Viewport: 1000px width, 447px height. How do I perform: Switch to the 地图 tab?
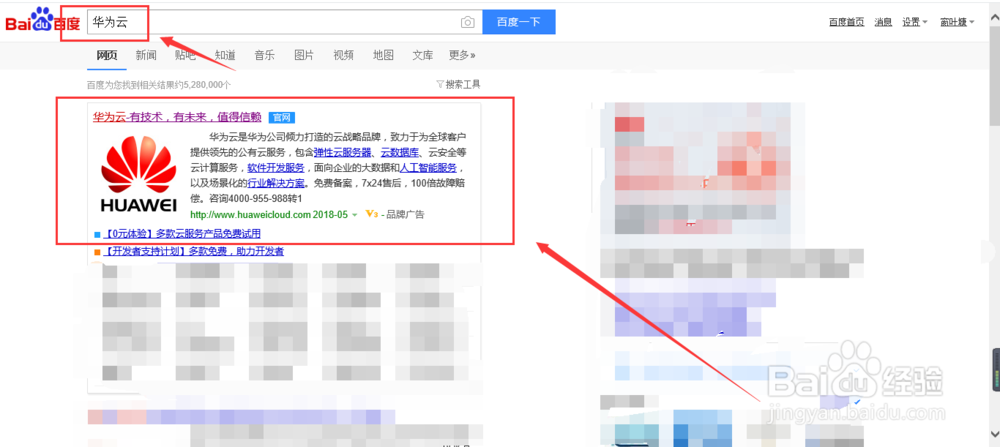383,55
